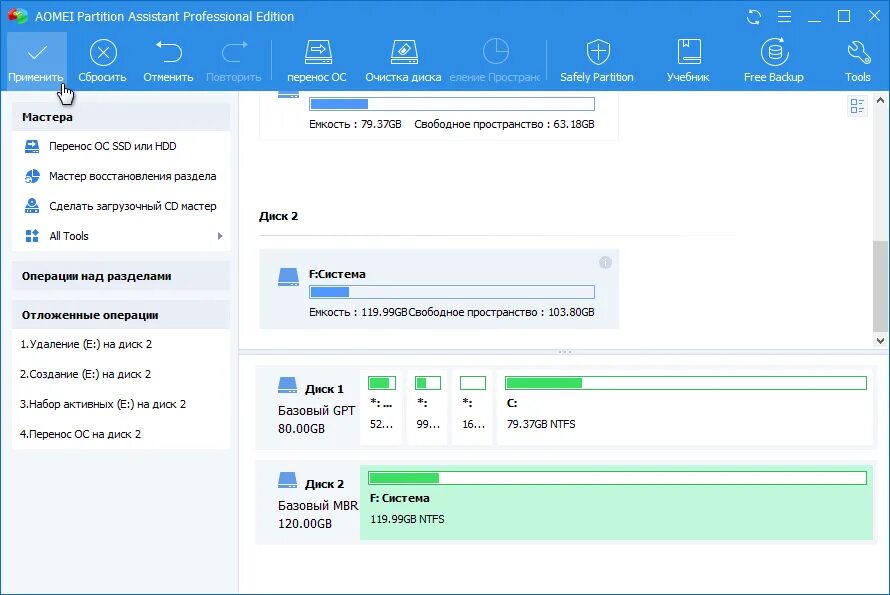Image resolution: width=890 pixels, height=595 pixels.
Task: Select the C: 79.37GB NTFS partition
Action: 685,407
